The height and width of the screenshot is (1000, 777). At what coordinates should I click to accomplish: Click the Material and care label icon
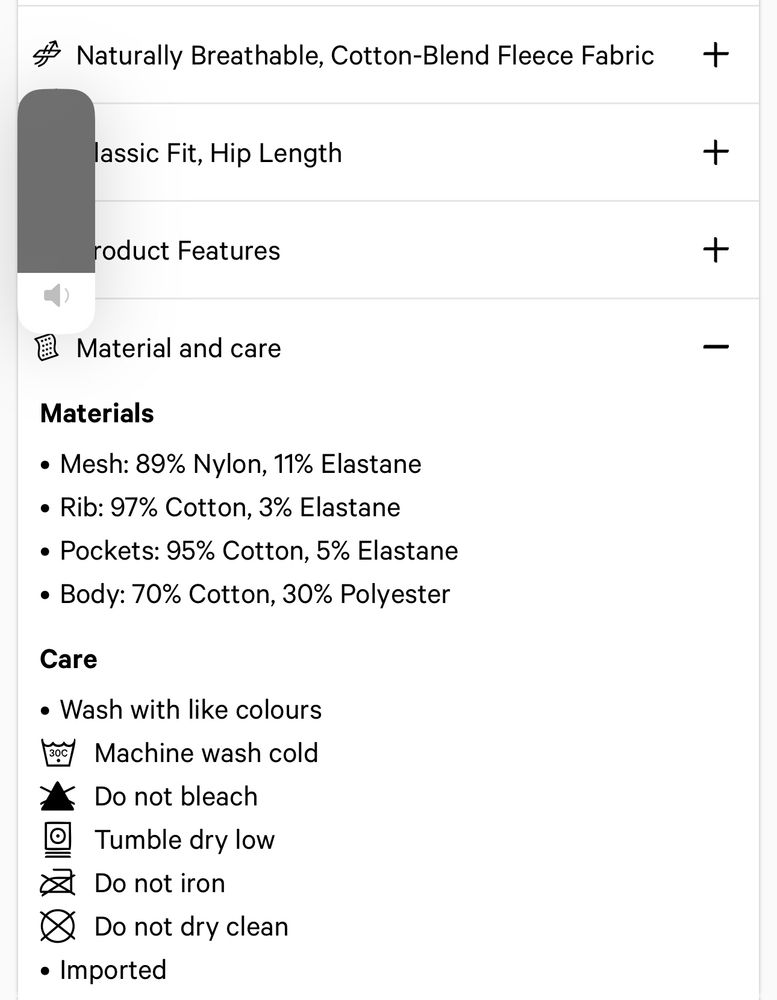point(46,348)
